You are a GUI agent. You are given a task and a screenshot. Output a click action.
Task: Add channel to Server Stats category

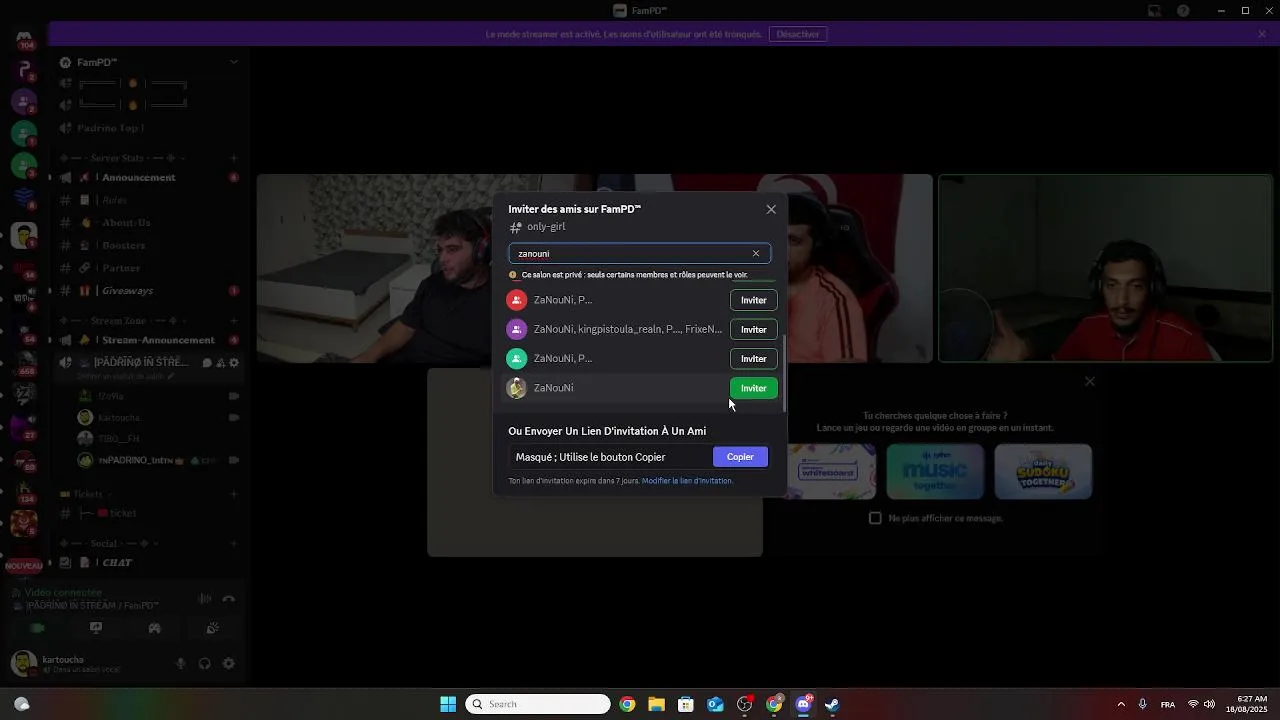click(x=234, y=158)
